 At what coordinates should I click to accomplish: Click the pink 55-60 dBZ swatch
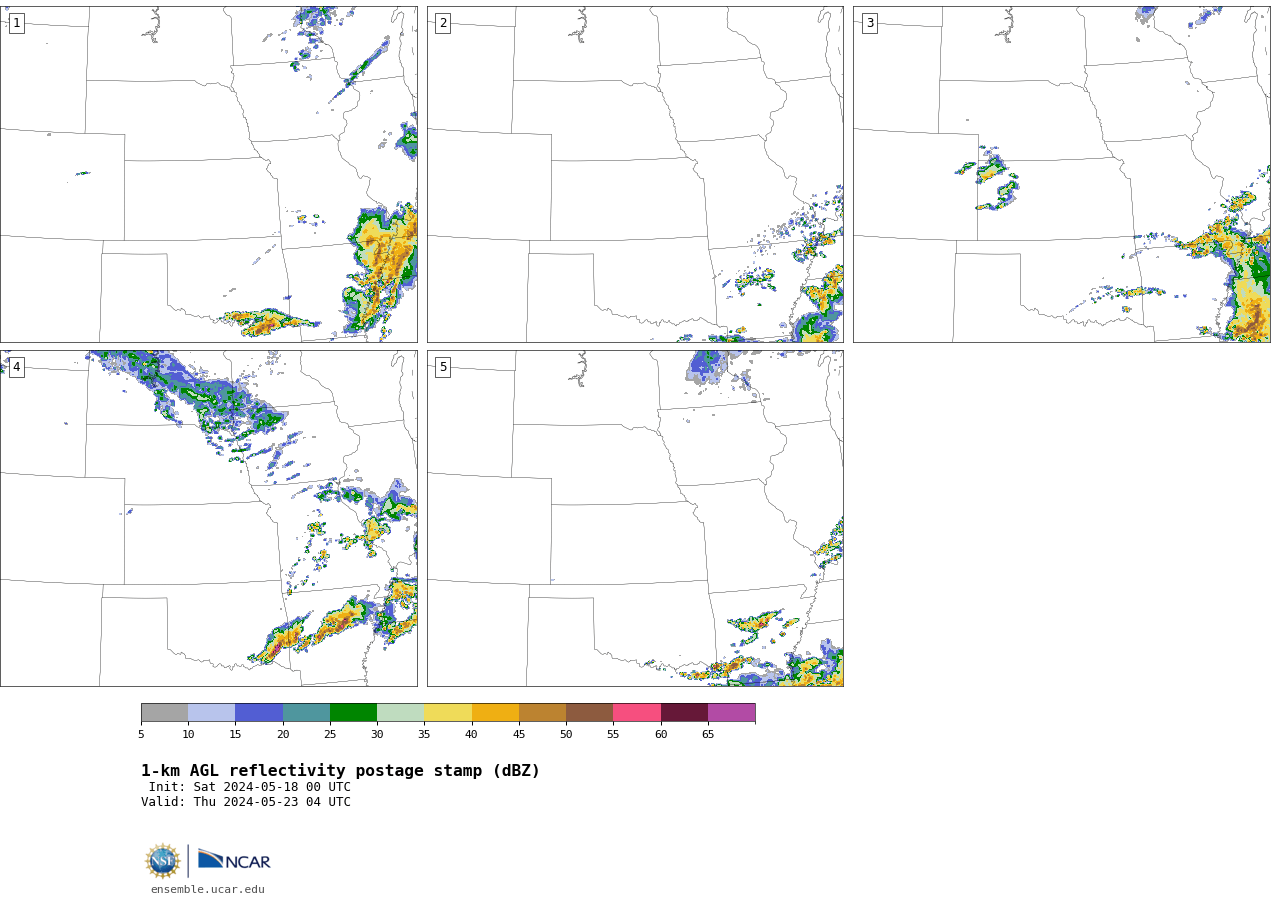637,713
